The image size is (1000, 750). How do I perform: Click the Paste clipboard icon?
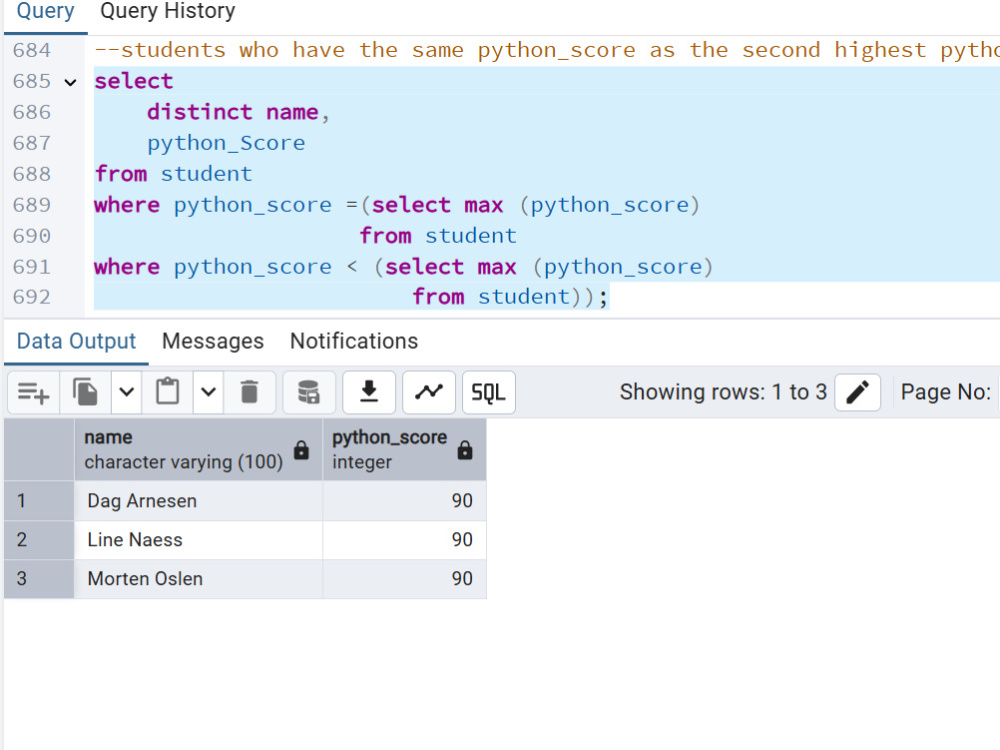pos(168,392)
